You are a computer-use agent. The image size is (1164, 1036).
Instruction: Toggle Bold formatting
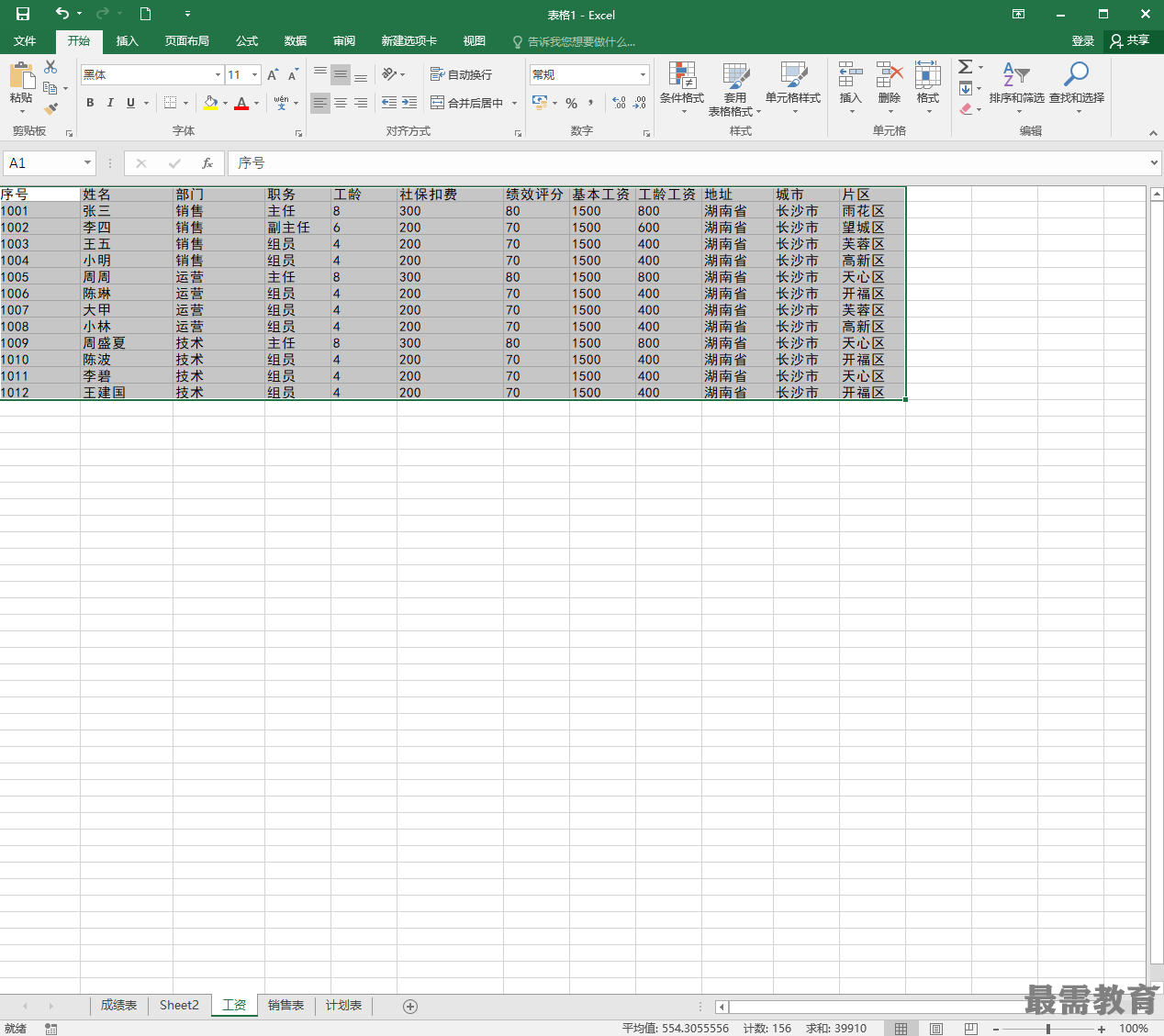tap(90, 103)
